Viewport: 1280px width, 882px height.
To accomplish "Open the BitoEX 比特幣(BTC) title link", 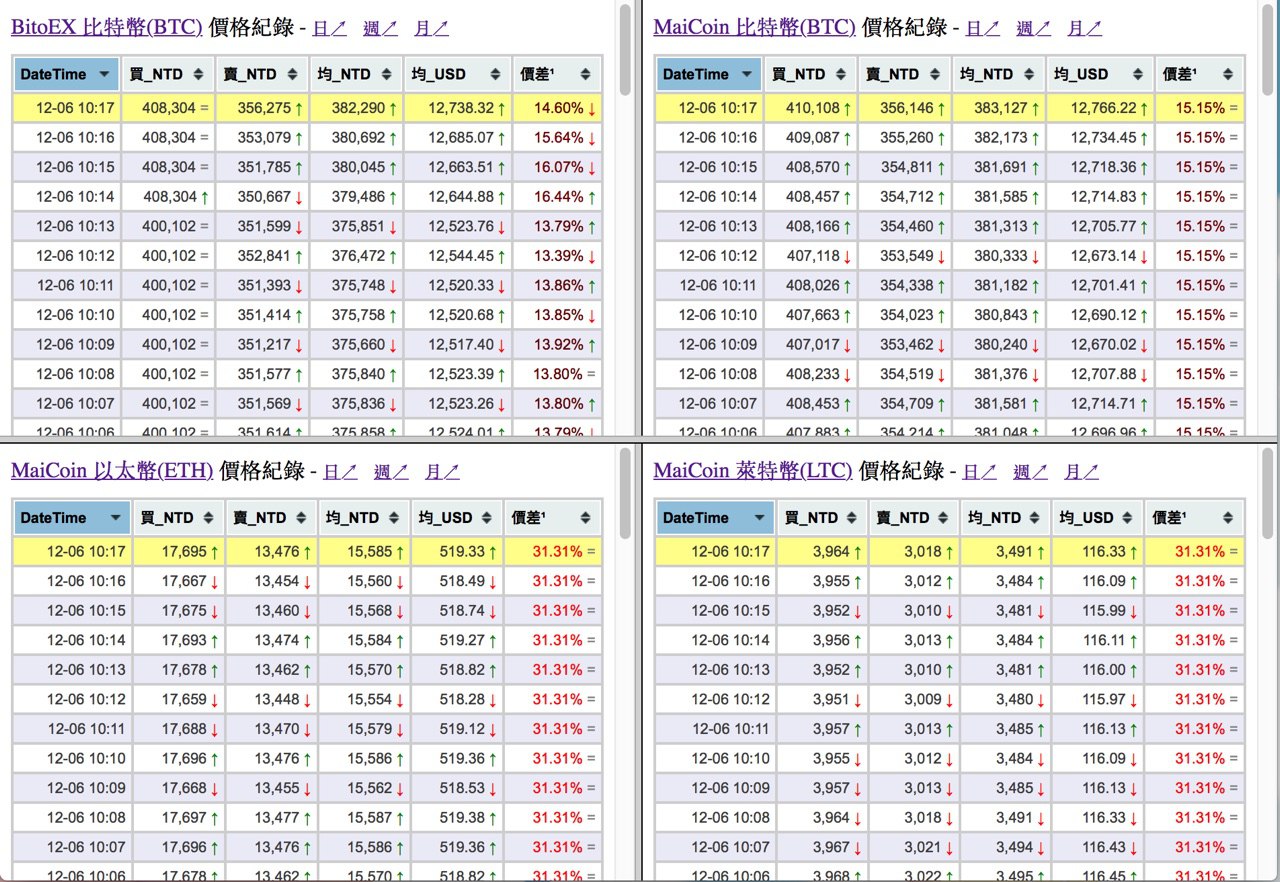I will tap(107, 27).
